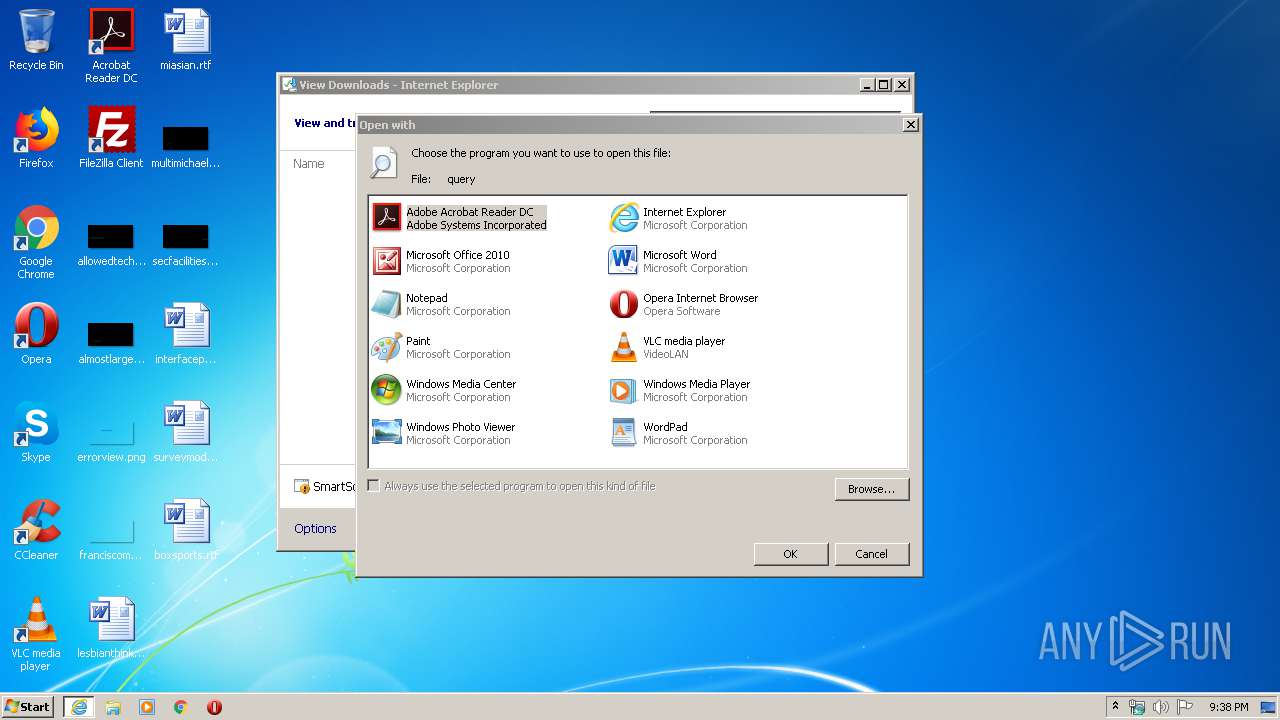Viewport: 1280px width, 720px height.
Task: Click the volume speaker tray icon
Action: click(x=1161, y=707)
